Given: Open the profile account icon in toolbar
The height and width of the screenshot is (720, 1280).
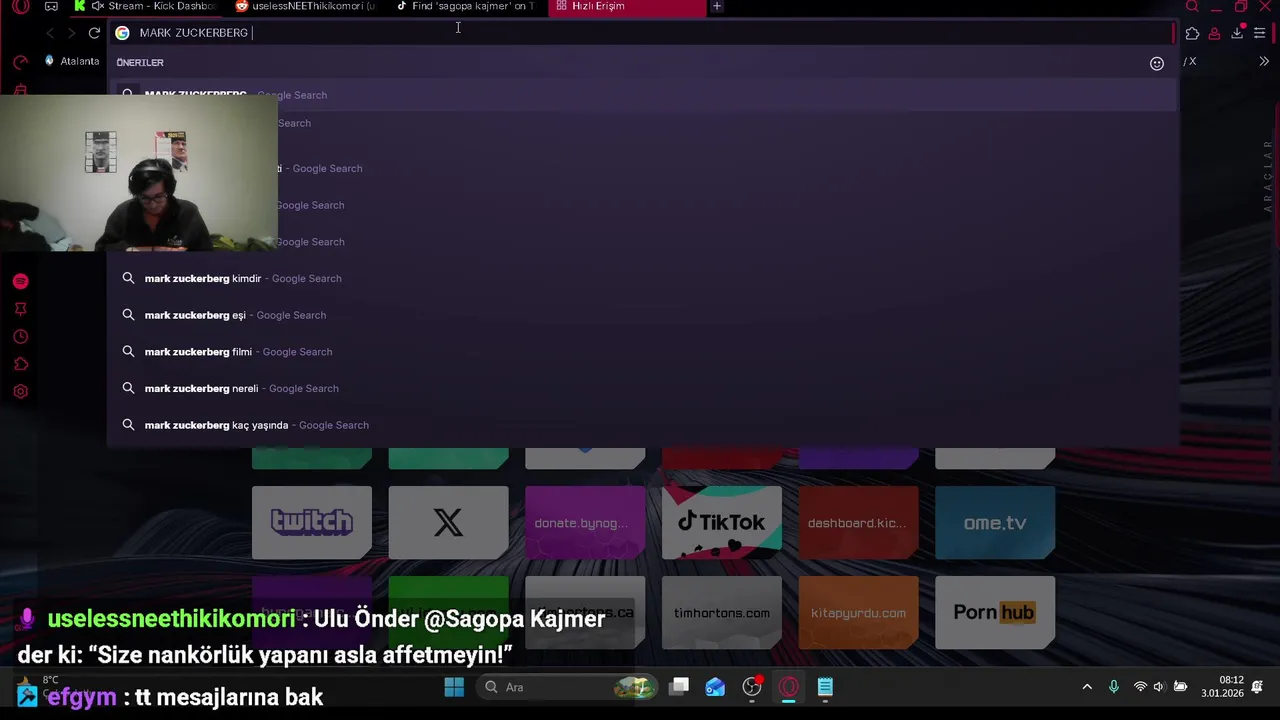Looking at the screenshot, I should [1214, 33].
